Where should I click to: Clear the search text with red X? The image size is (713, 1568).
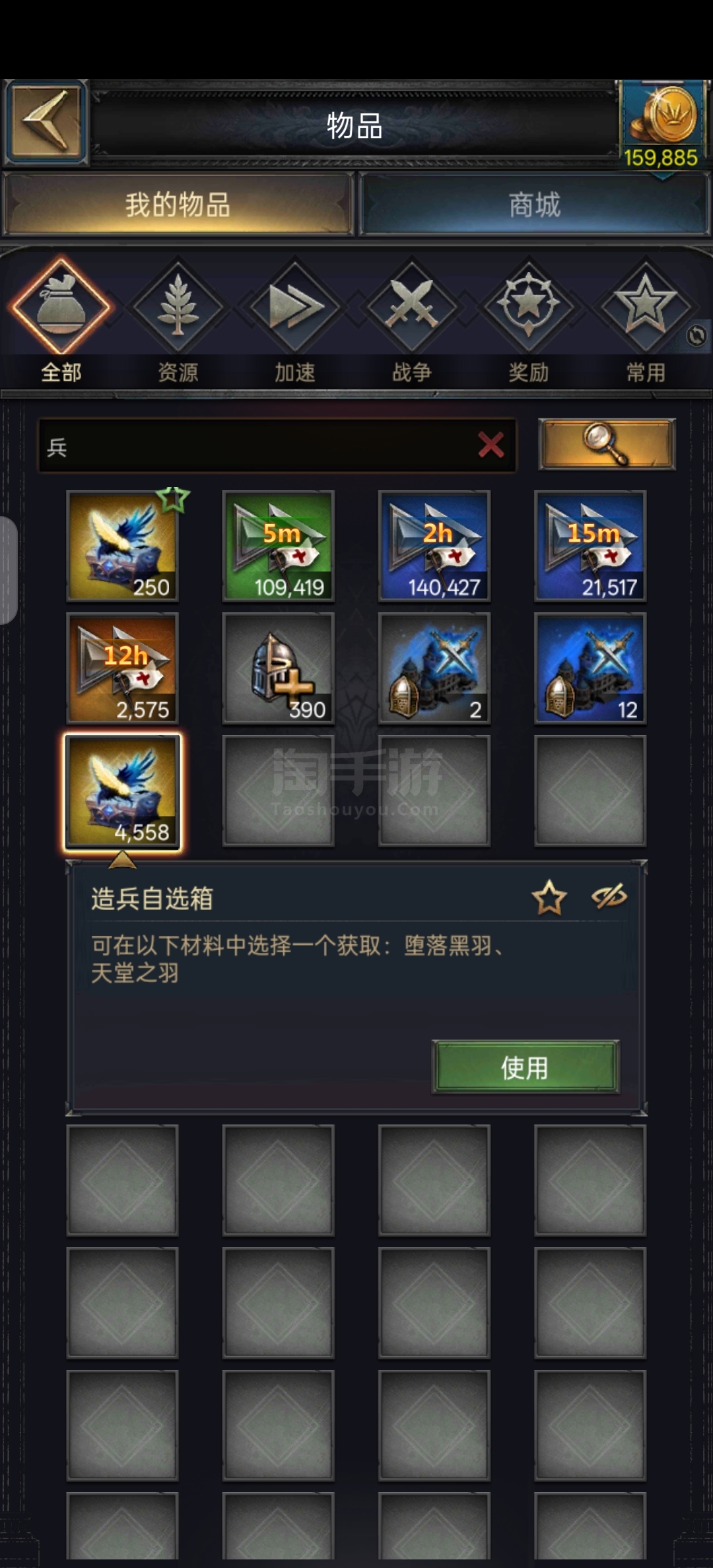click(491, 445)
